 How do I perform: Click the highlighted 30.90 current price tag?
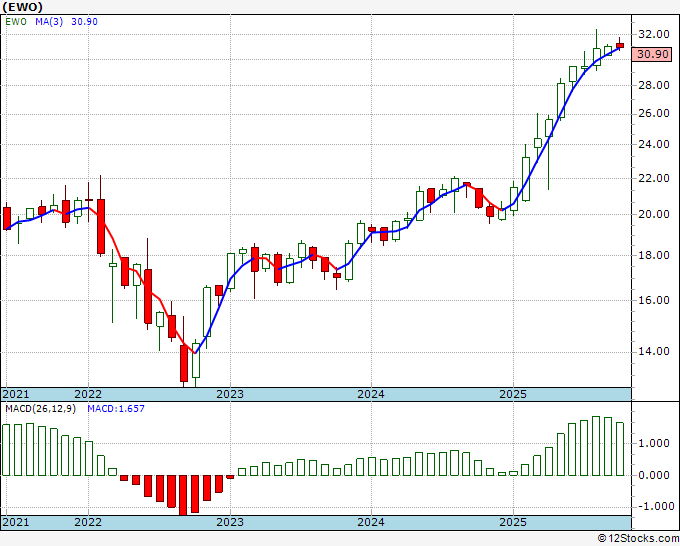coord(652,54)
